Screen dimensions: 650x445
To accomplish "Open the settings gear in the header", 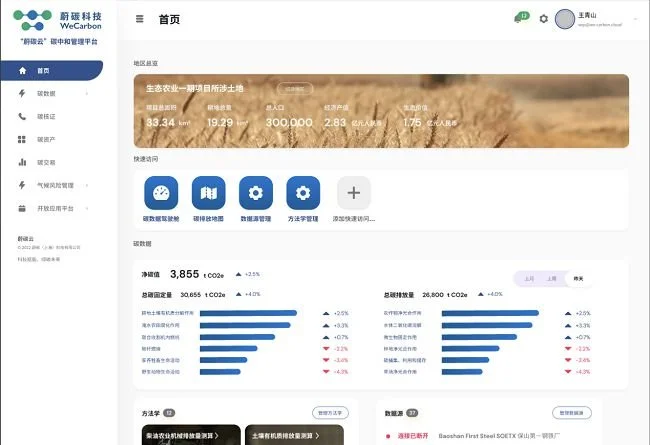I will click(x=544, y=18).
